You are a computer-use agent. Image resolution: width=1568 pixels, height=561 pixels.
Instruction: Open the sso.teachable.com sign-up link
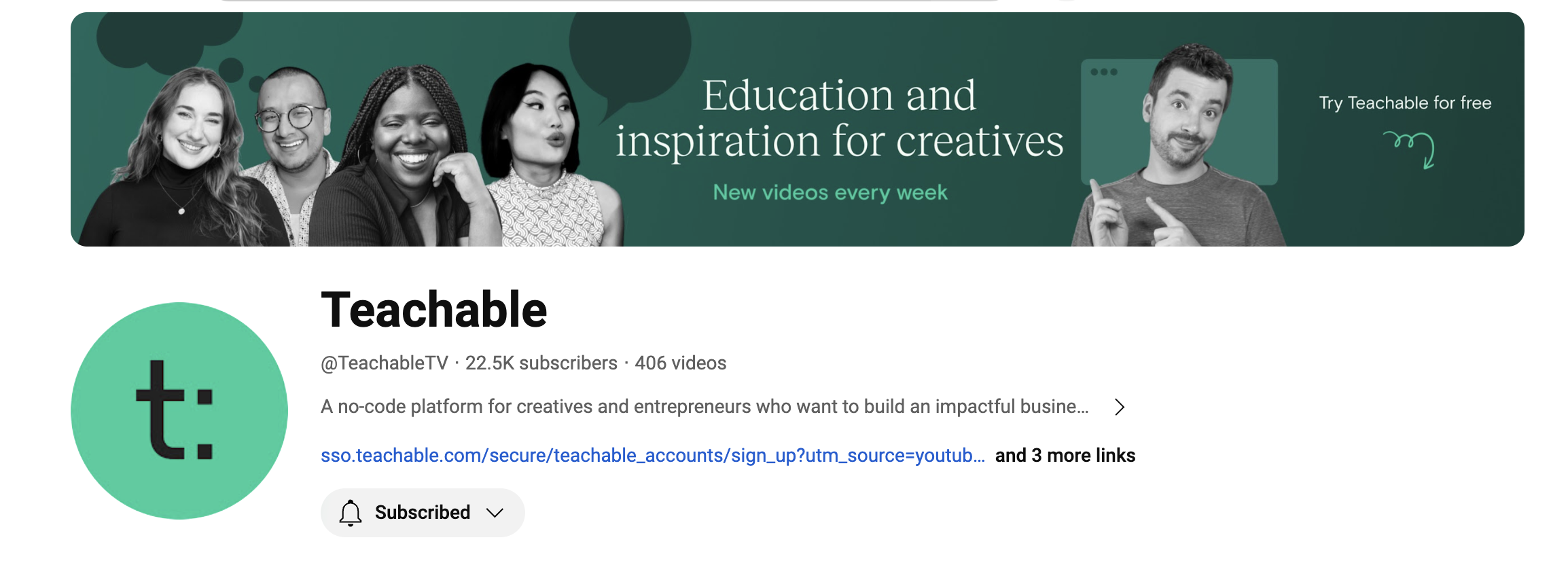coord(652,455)
